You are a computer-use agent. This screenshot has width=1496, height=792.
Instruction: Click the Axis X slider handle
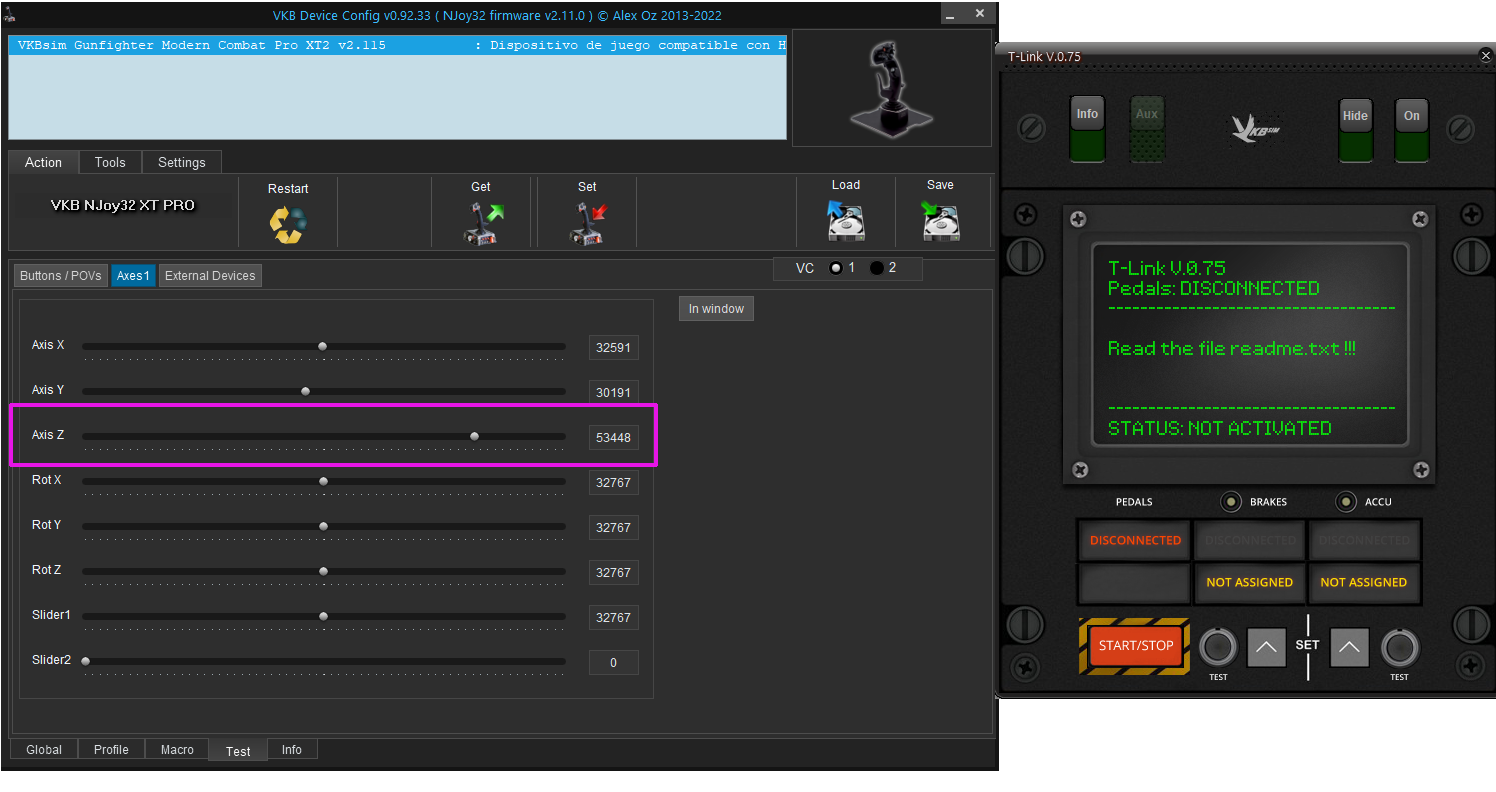point(322,346)
